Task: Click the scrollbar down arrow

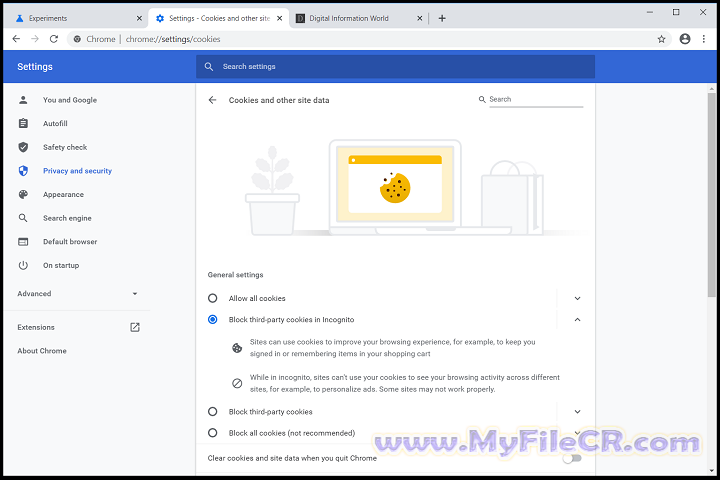Action: tap(711, 471)
